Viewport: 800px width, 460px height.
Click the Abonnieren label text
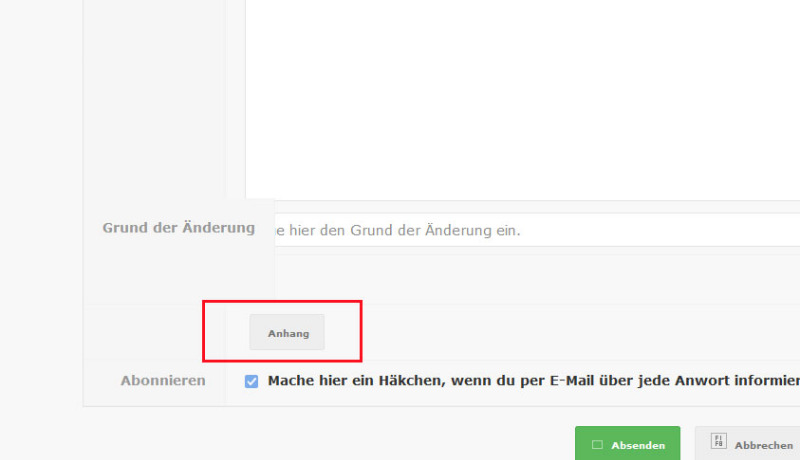pyautogui.click(x=163, y=380)
